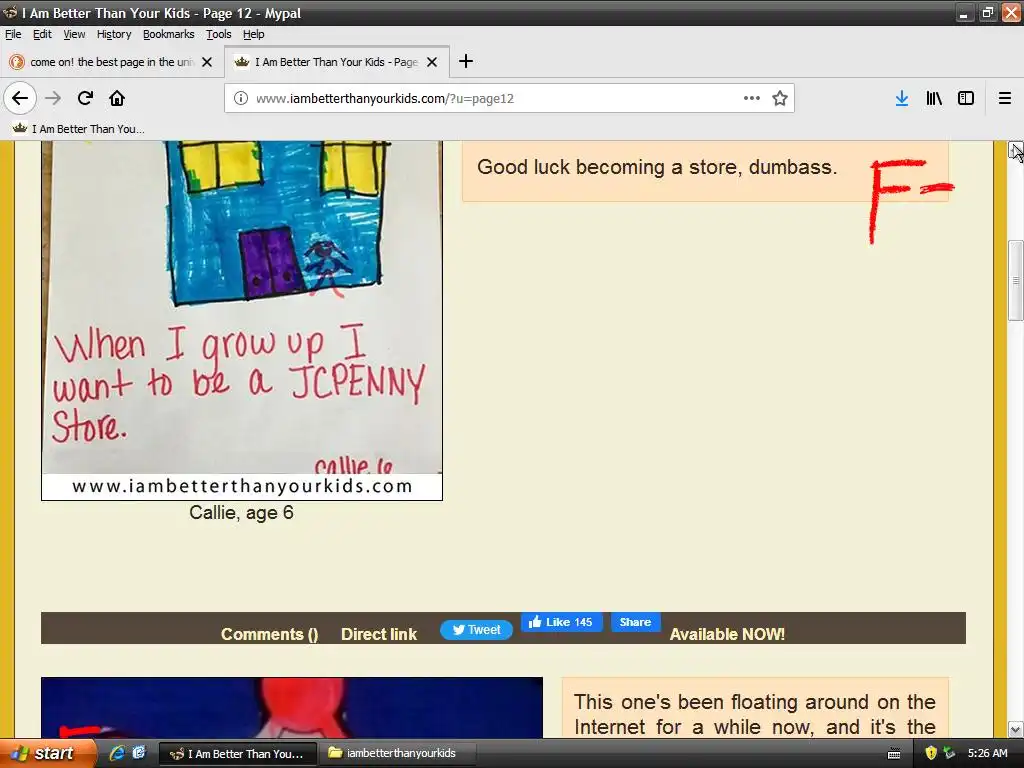Screen dimensions: 1024x768
Task: Toggle the sidebar view icon
Action: coord(966,98)
